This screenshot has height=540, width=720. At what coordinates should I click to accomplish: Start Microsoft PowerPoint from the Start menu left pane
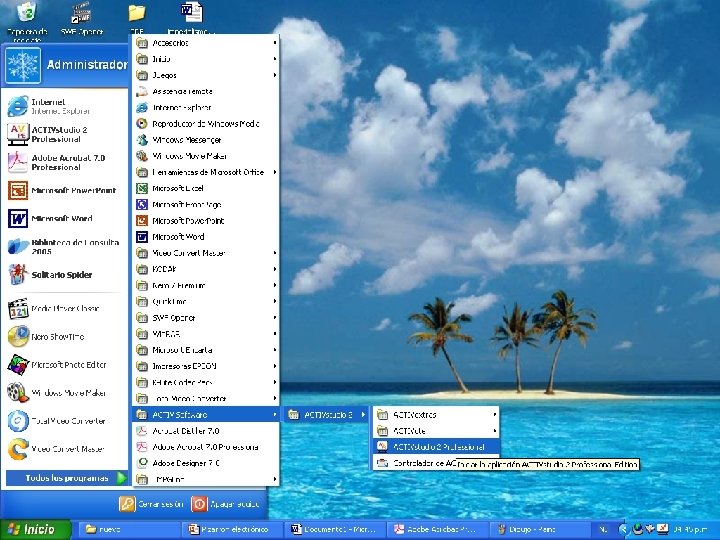(x=65, y=190)
